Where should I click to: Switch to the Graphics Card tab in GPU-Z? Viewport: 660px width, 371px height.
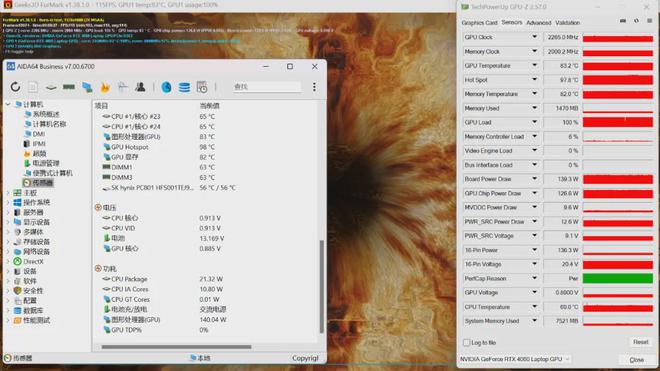479,23
